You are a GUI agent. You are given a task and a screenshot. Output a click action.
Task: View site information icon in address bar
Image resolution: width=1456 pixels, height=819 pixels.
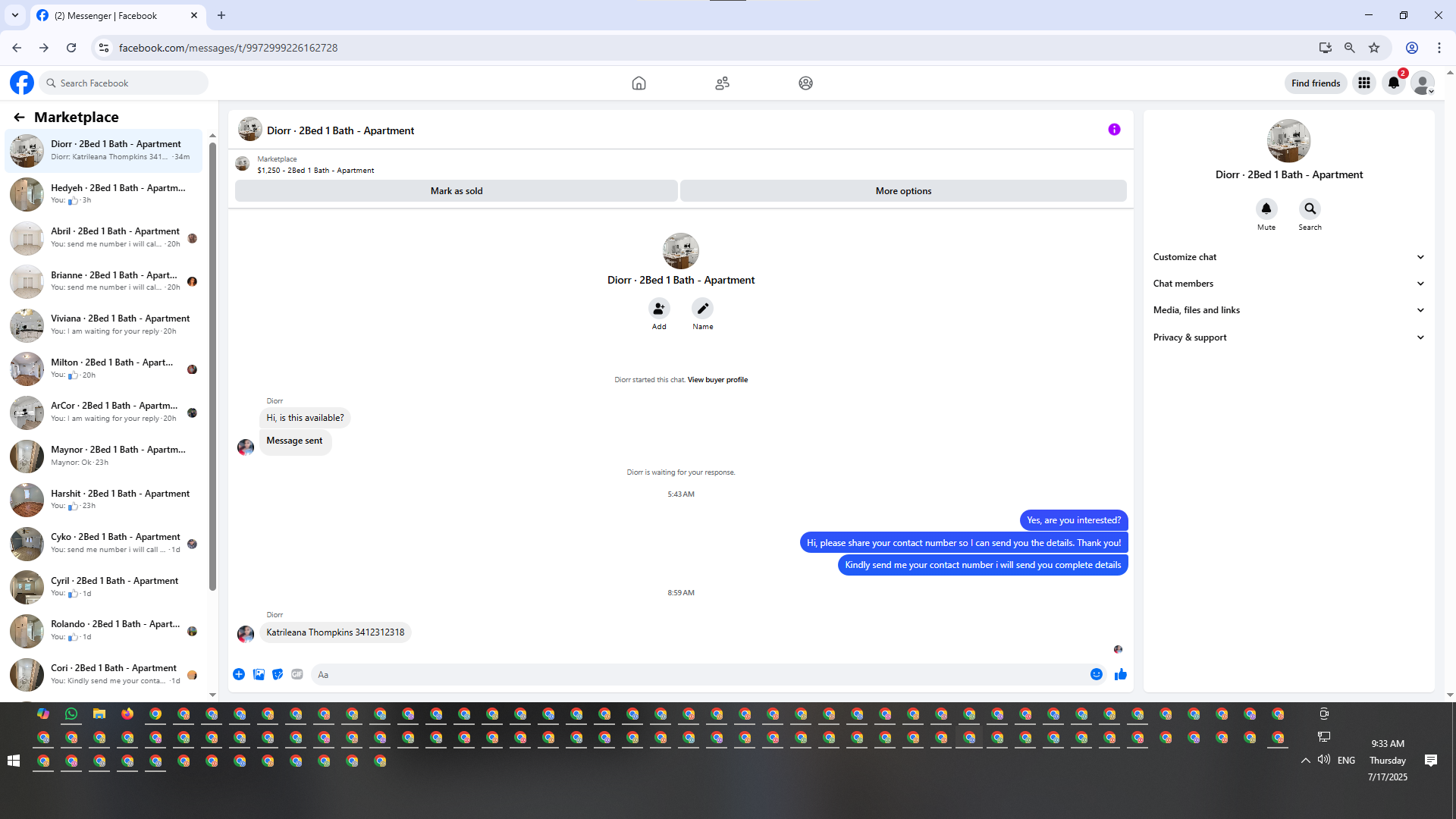click(x=104, y=48)
